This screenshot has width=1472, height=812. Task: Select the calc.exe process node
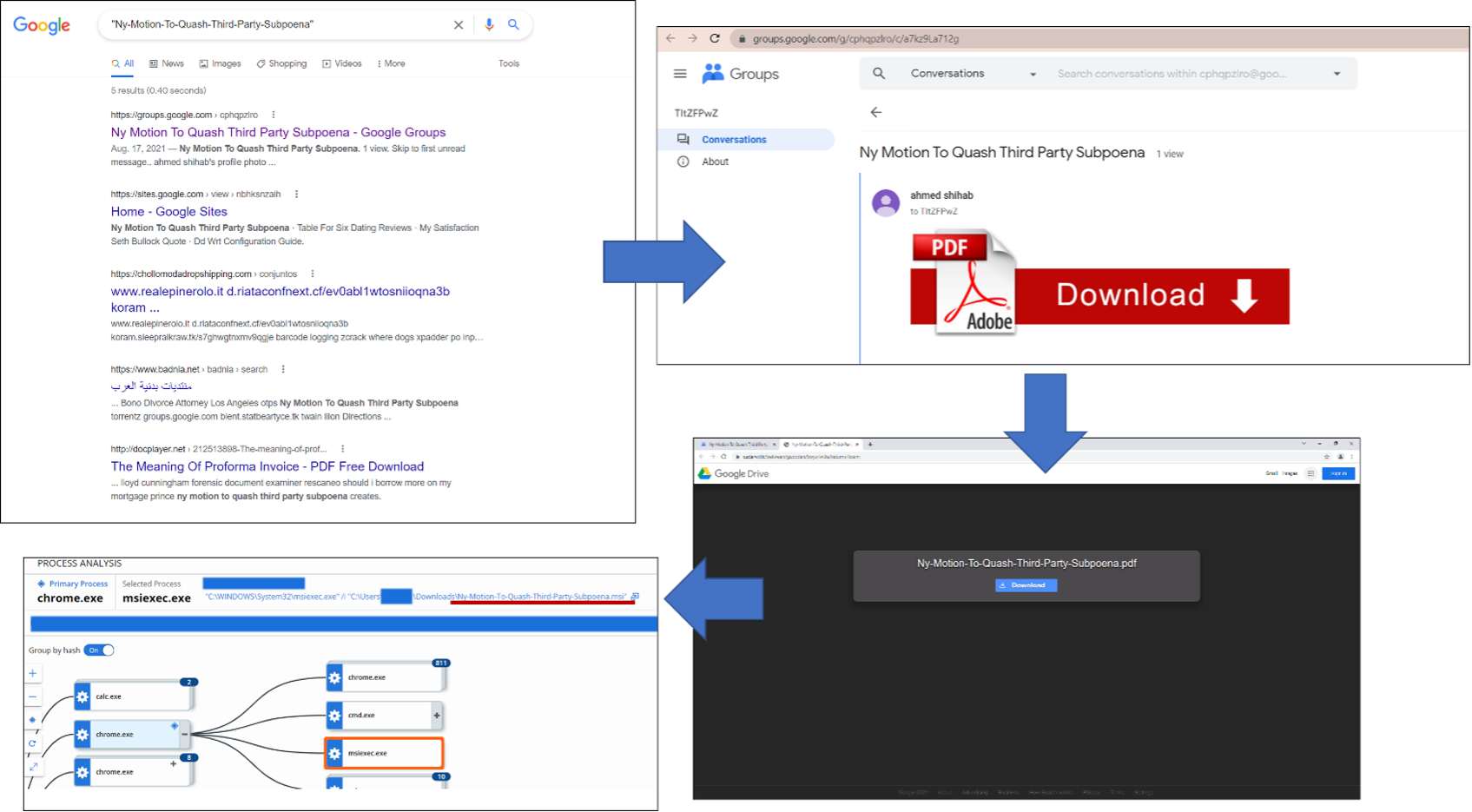click(x=133, y=696)
